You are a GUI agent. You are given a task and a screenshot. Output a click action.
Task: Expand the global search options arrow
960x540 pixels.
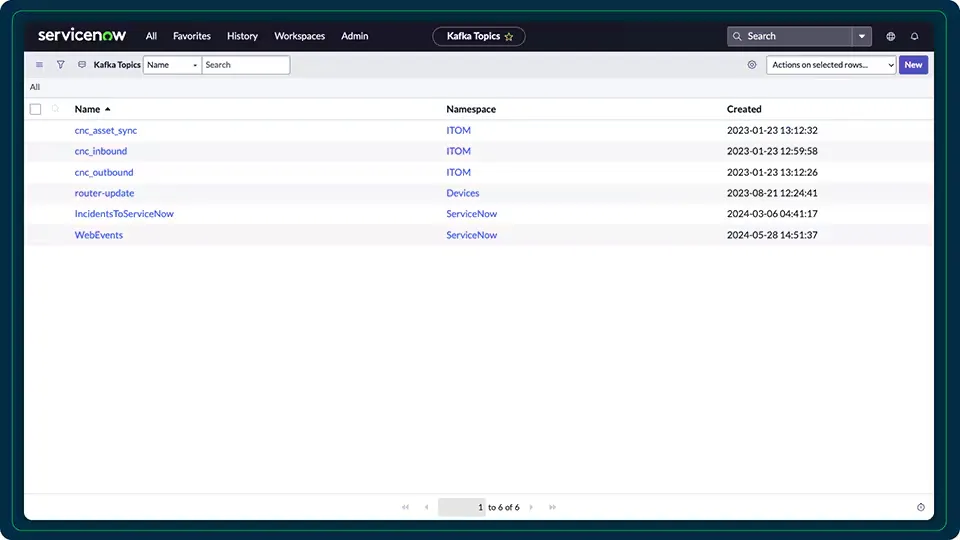[861, 37]
